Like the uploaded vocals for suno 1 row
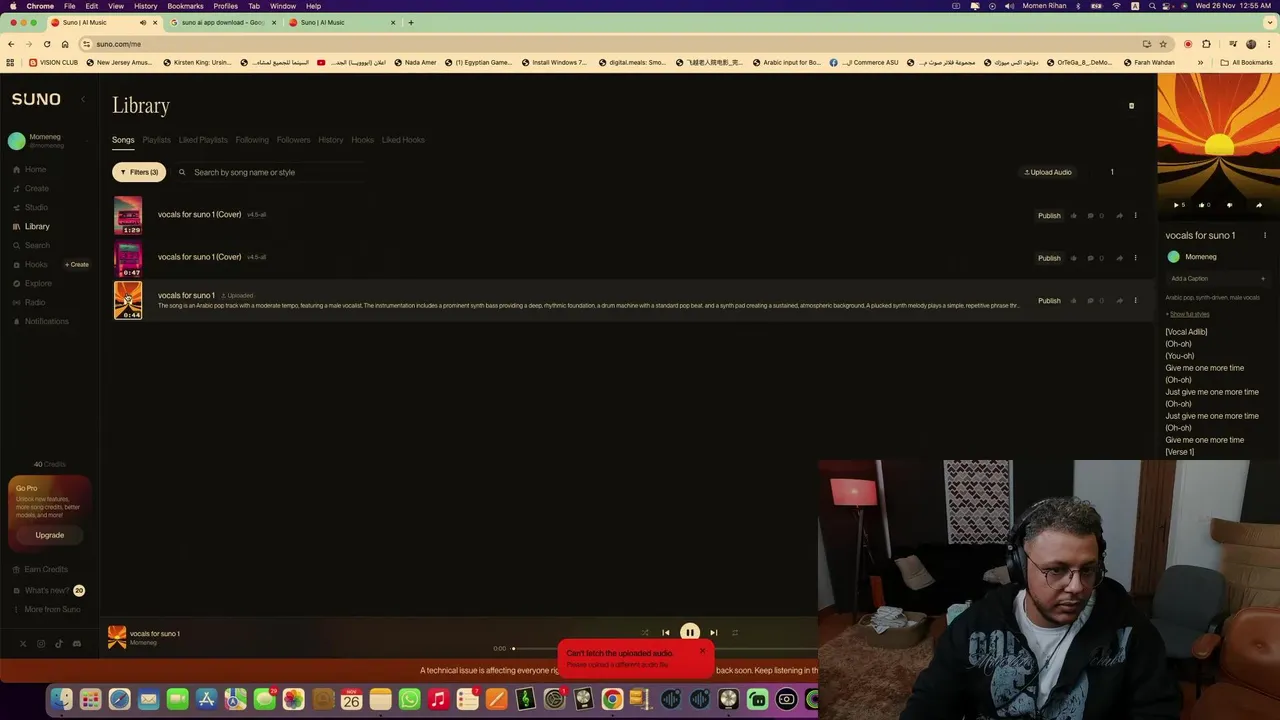The width and height of the screenshot is (1280, 720). click(x=1074, y=300)
